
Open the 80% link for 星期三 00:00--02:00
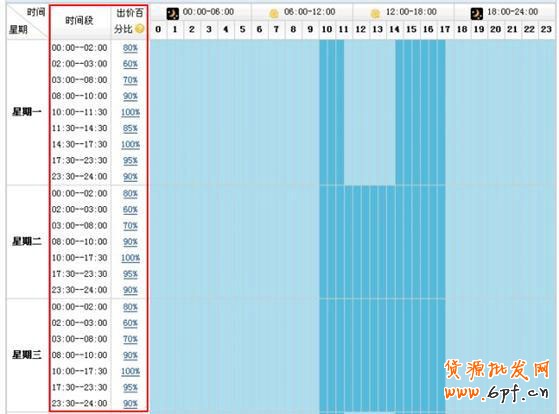point(130,307)
